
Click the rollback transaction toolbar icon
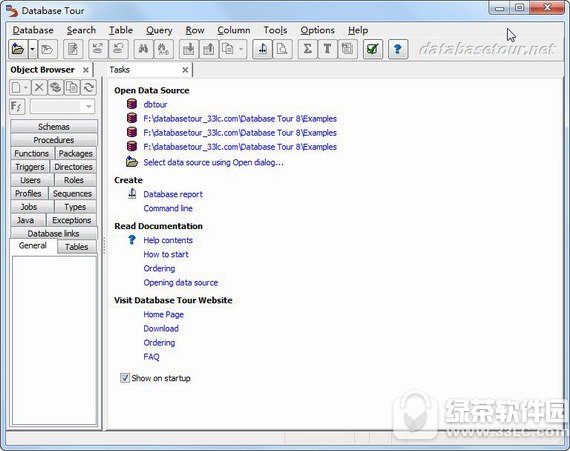tap(118, 49)
